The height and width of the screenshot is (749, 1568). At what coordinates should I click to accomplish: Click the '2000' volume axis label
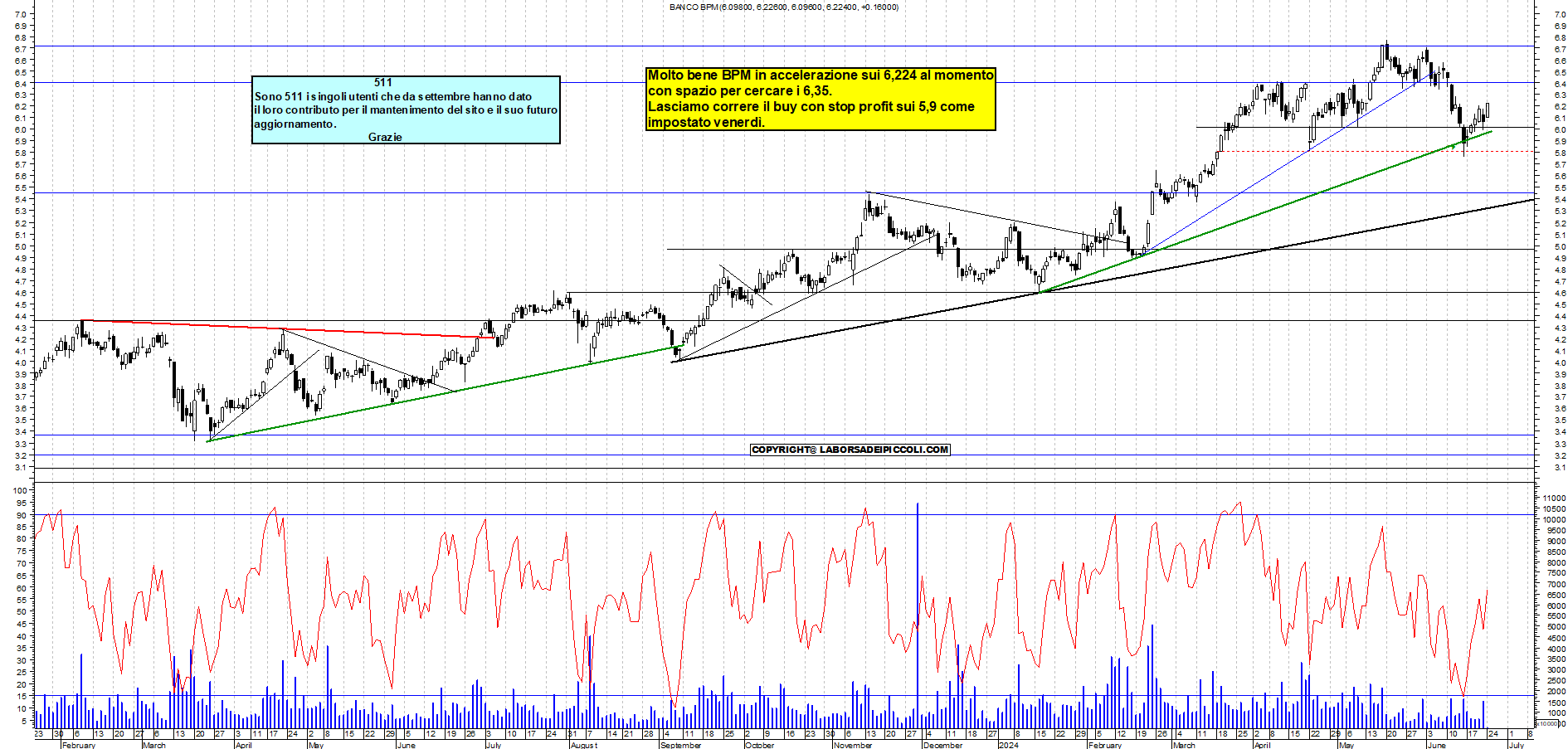[1556, 691]
